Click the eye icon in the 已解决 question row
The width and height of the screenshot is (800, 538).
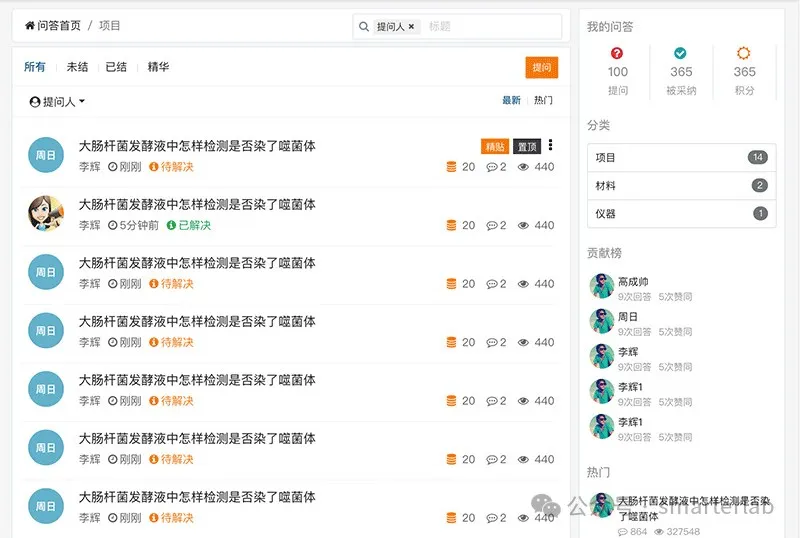click(x=523, y=225)
